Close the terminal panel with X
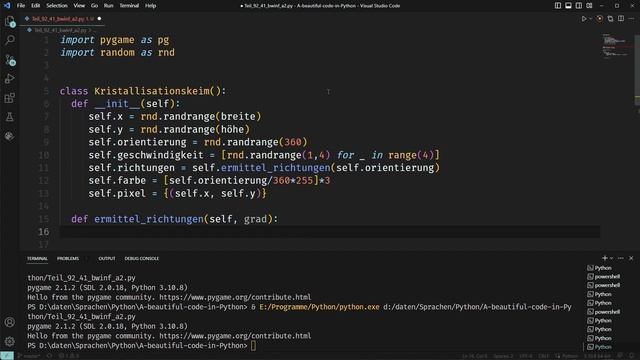 click(631, 258)
